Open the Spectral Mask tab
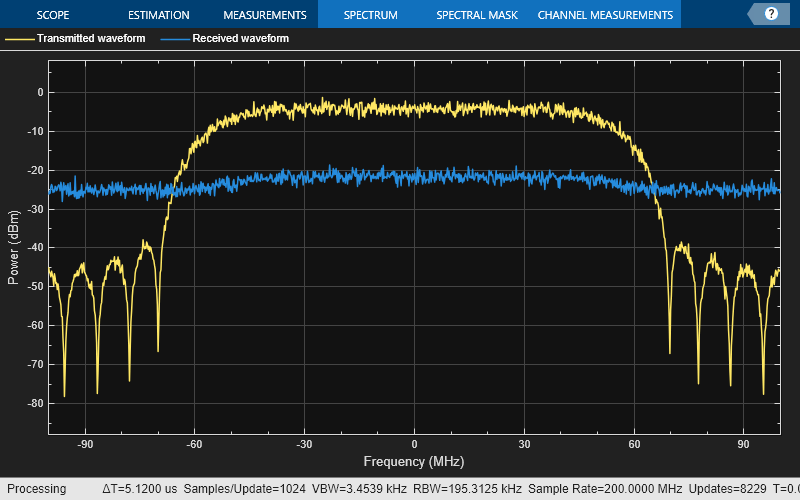 pyautogui.click(x=477, y=15)
